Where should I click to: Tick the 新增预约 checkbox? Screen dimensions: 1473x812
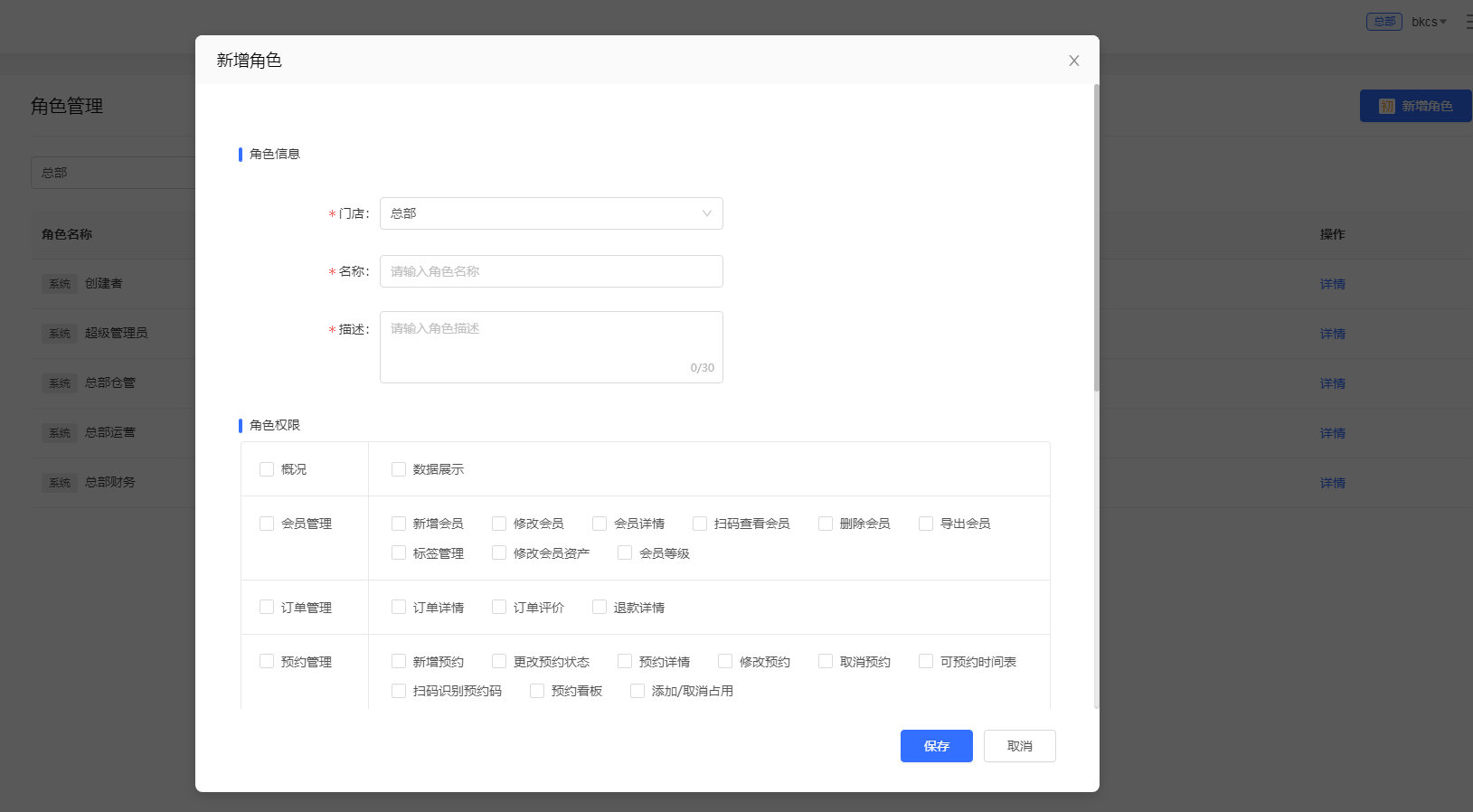399,661
